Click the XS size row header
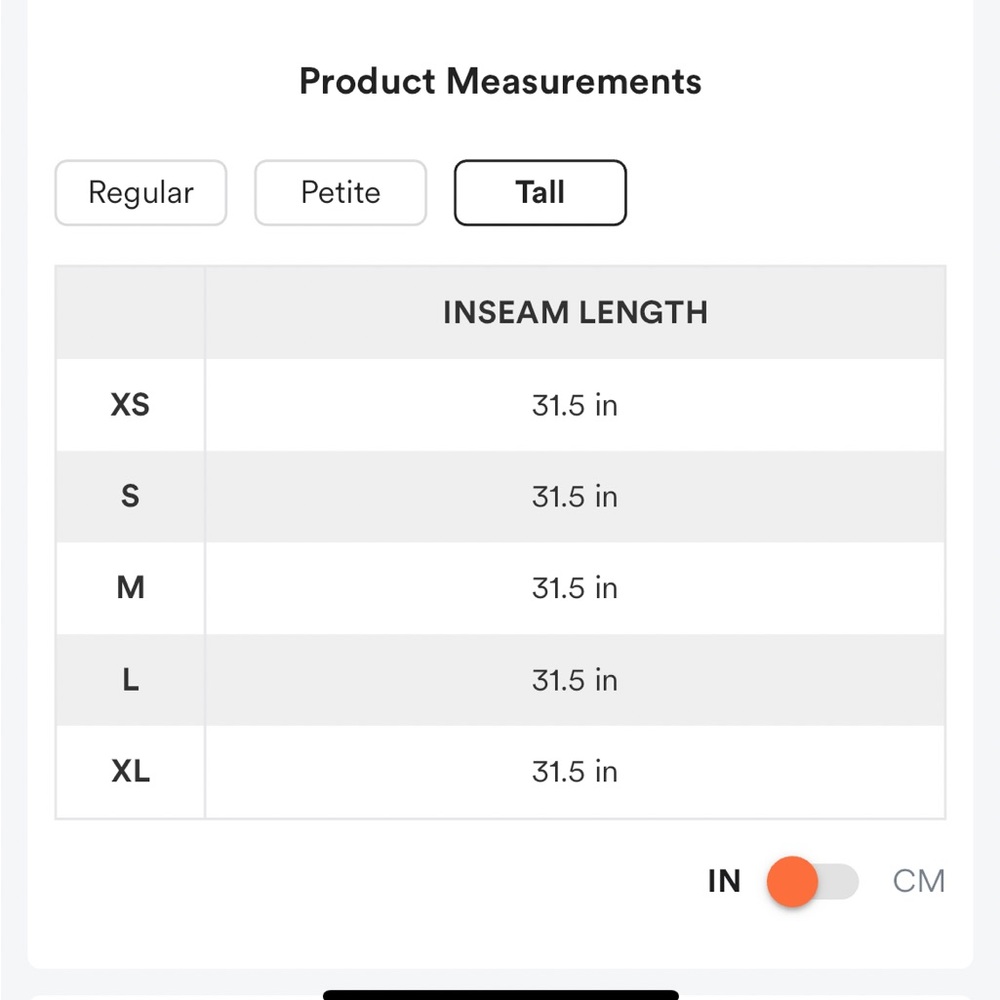This screenshot has width=1000, height=1000. 130,405
